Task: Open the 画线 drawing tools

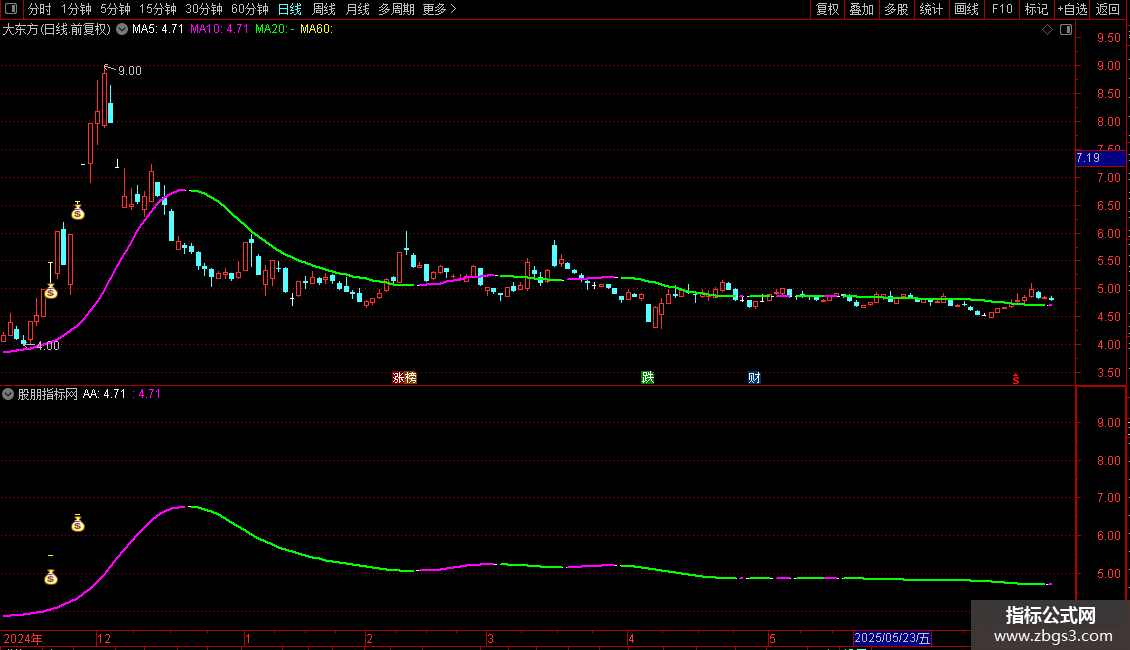Action: pos(966,9)
